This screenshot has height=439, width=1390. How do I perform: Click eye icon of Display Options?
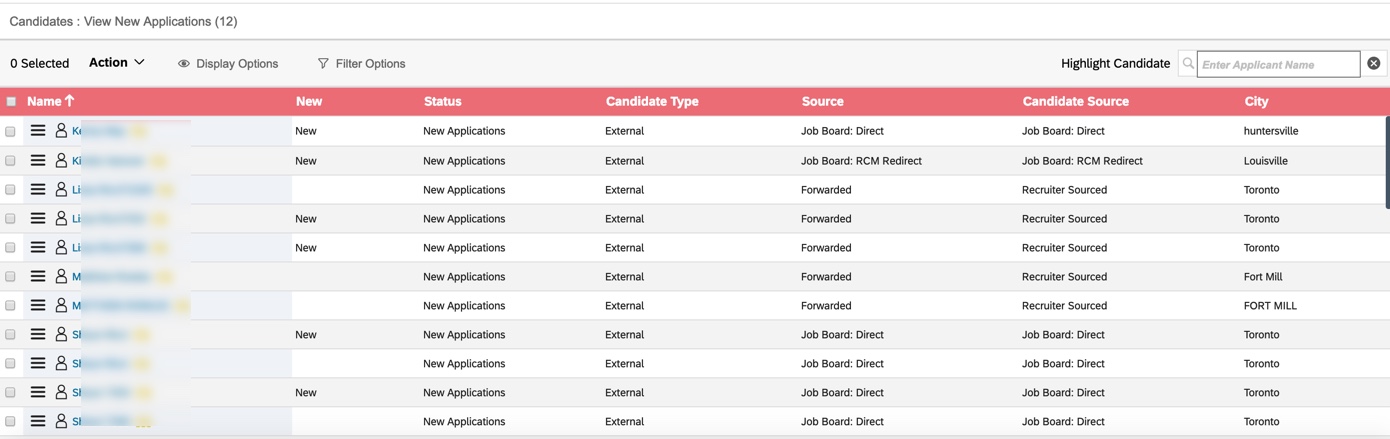click(x=184, y=64)
